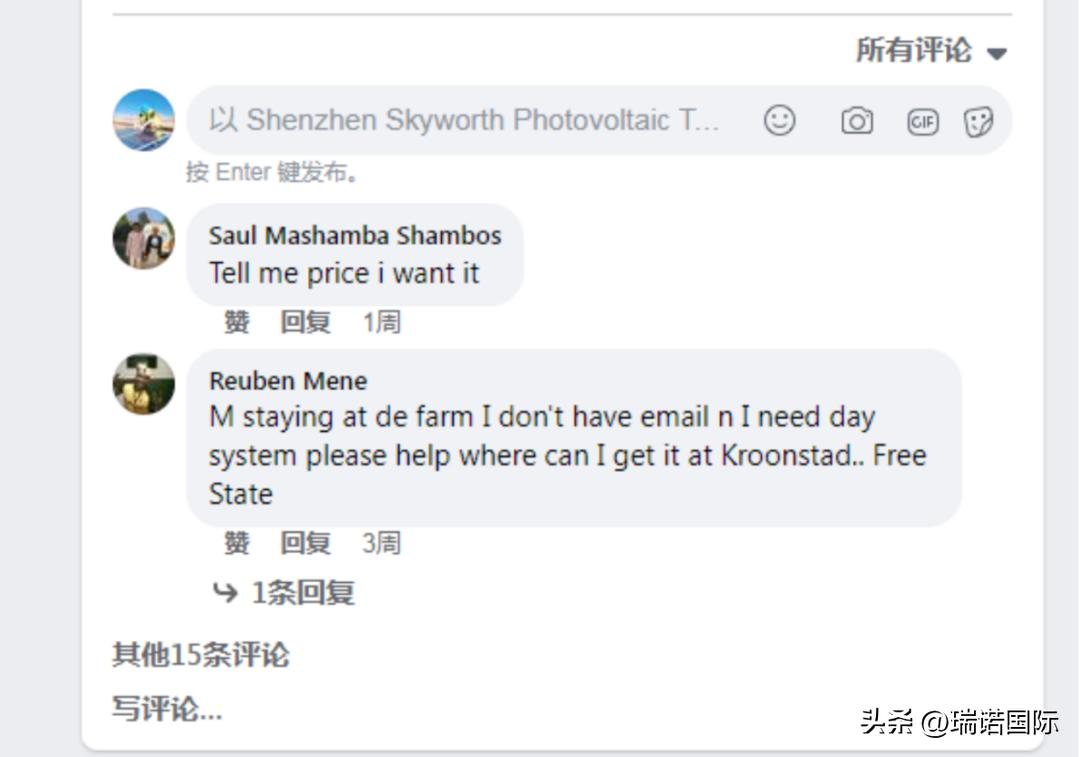Open the 3周 timestamp on Reuben's comment
This screenshot has width=1080, height=757.
pyautogui.click(x=381, y=543)
